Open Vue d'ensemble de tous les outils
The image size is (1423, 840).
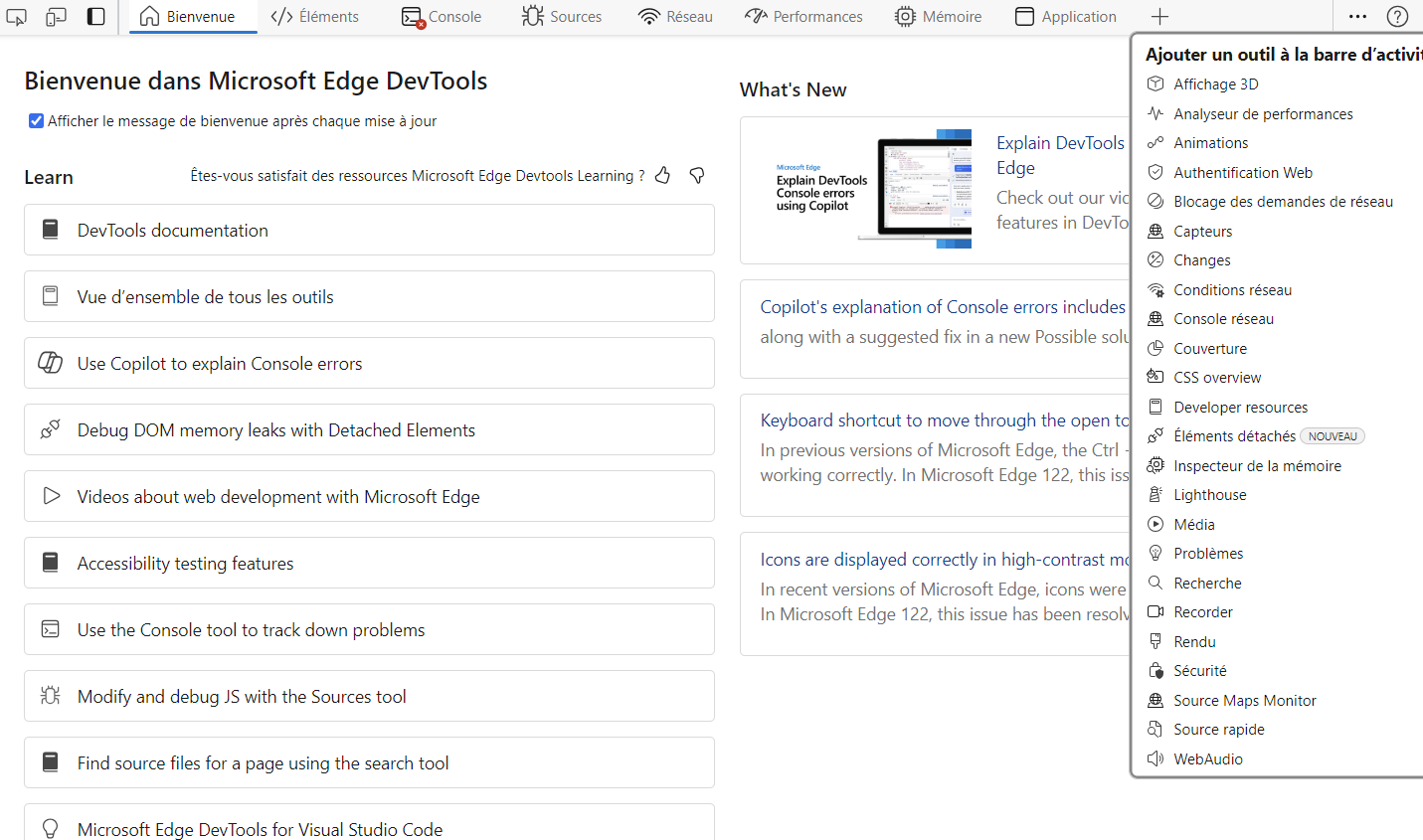pyautogui.click(x=369, y=296)
